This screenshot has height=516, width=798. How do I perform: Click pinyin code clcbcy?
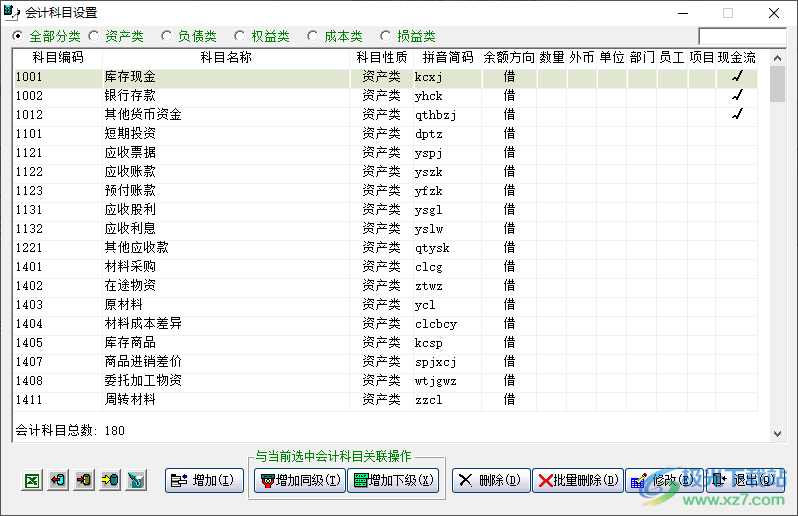(x=436, y=324)
